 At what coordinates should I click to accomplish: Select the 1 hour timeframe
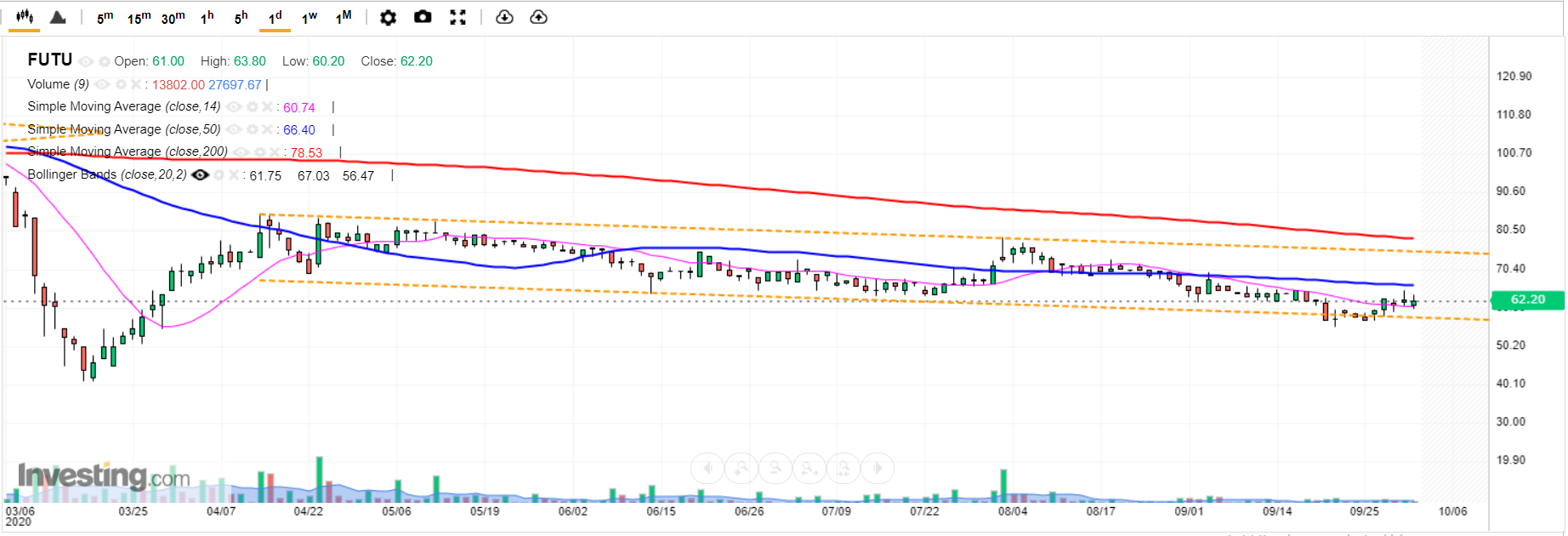click(x=207, y=18)
